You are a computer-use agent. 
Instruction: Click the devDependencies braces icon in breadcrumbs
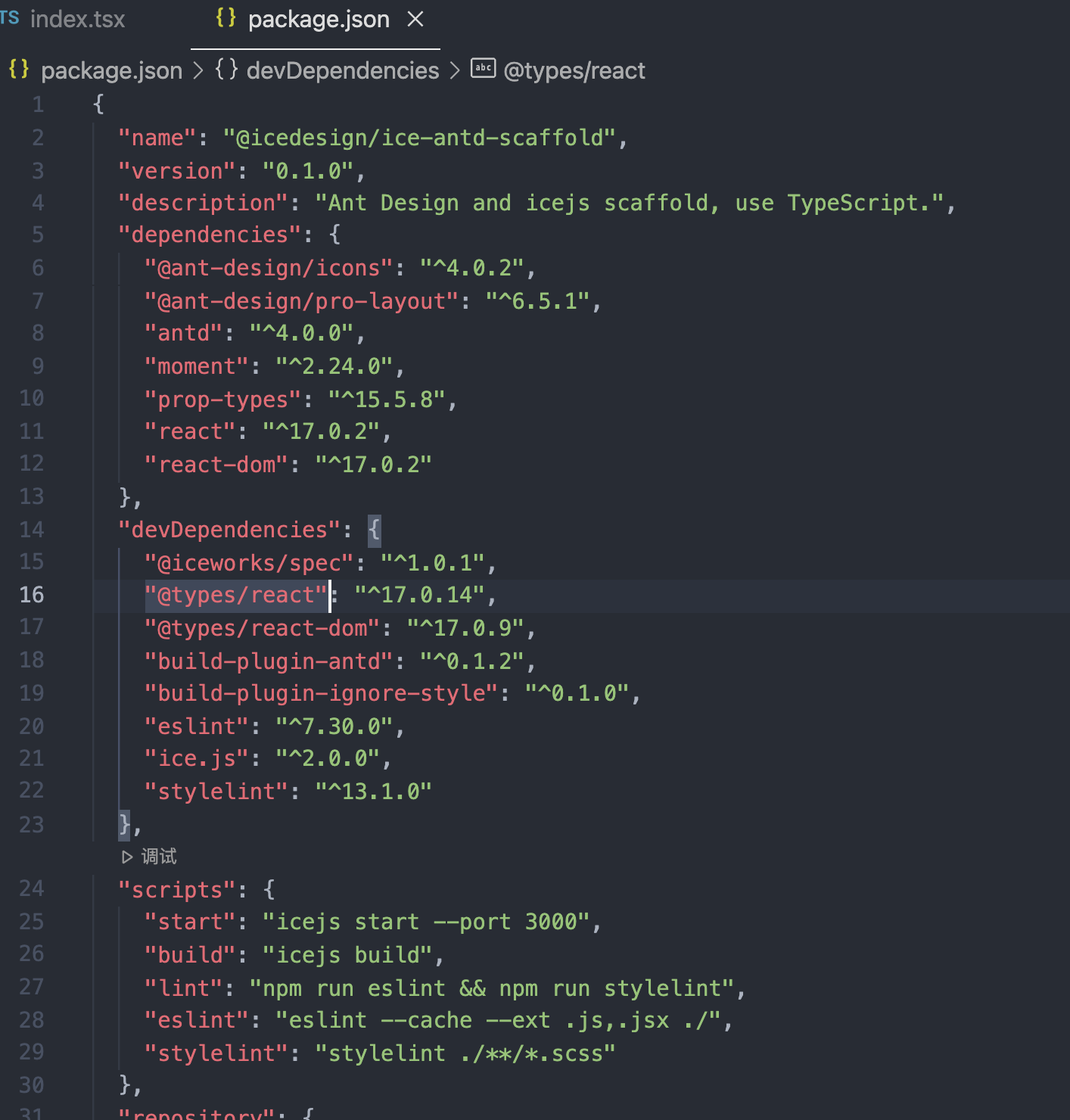[x=226, y=70]
